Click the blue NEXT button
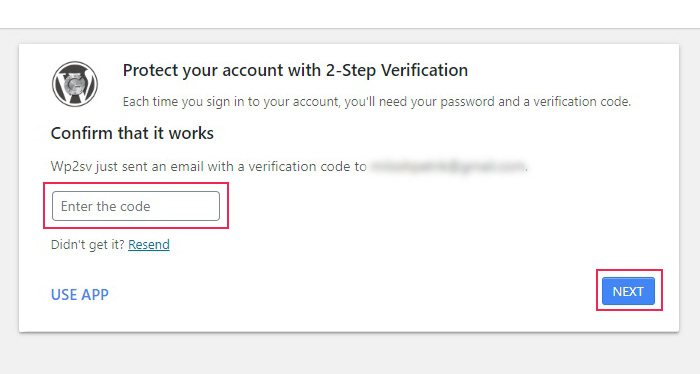 (628, 291)
